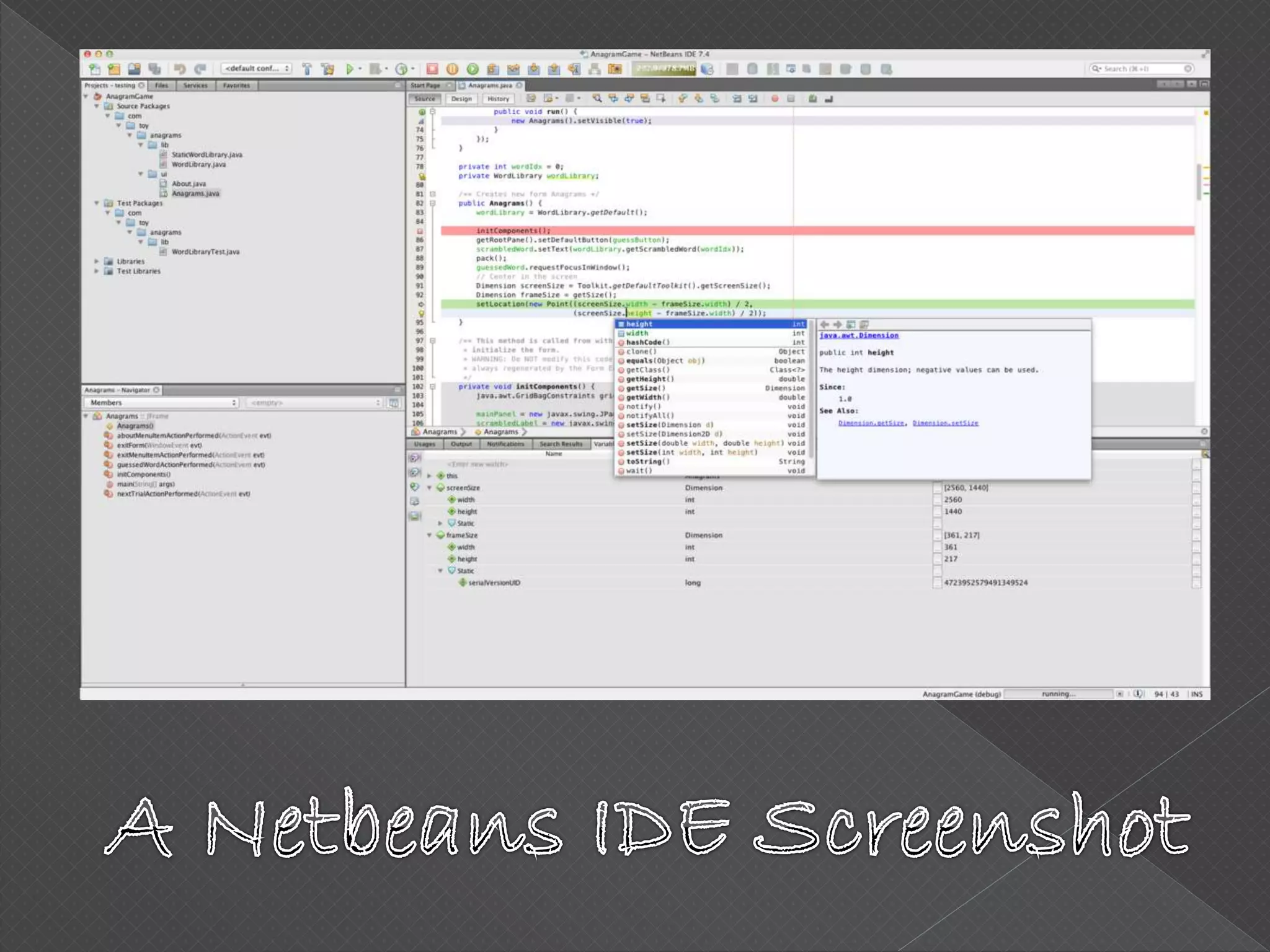The height and width of the screenshot is (952, 1270).
Task: Switch to the Notifications tab
Action: click(505, 444)
